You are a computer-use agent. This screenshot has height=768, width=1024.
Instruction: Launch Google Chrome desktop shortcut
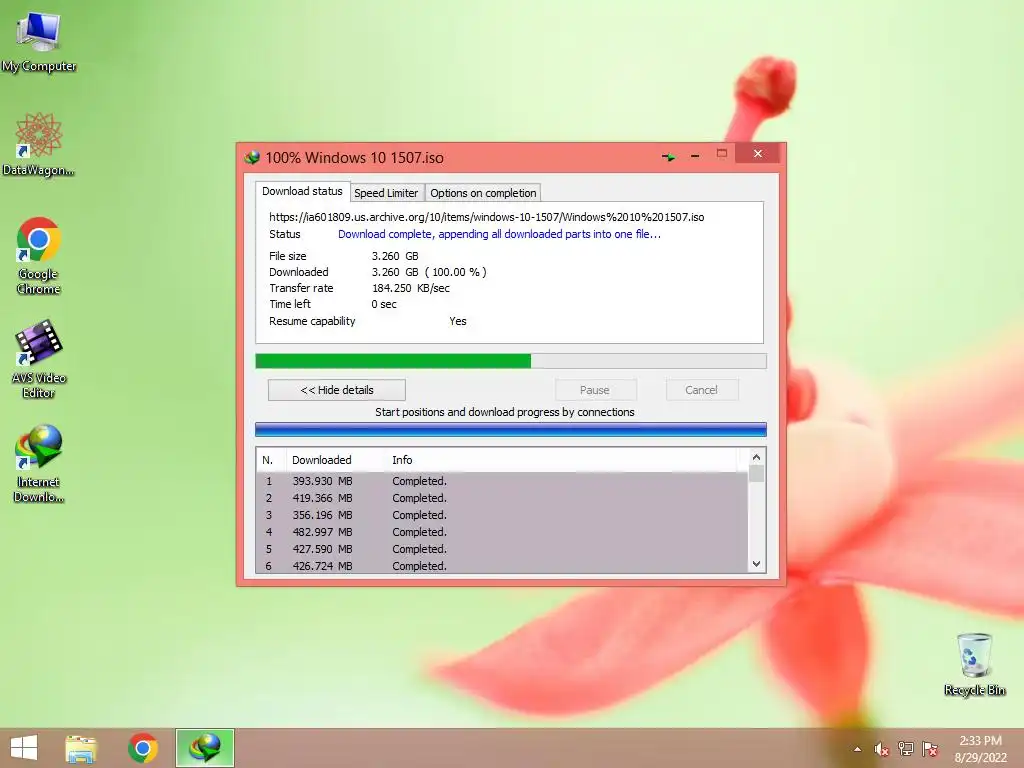point(39,256)
